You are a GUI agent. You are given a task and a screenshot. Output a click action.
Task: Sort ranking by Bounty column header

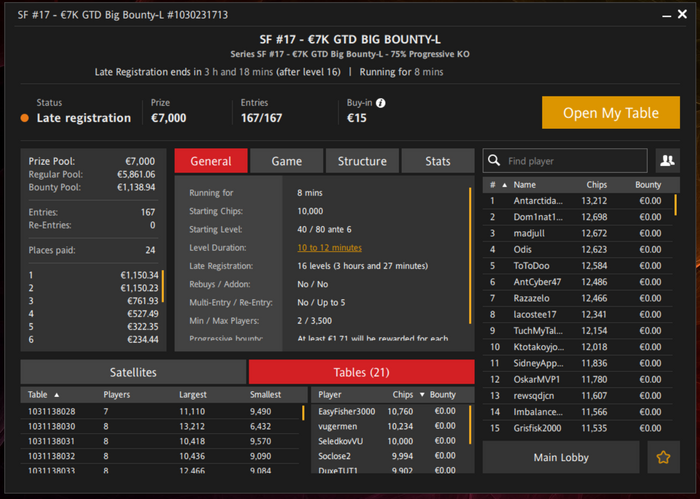pyautogui.click(x=648, y=185)
